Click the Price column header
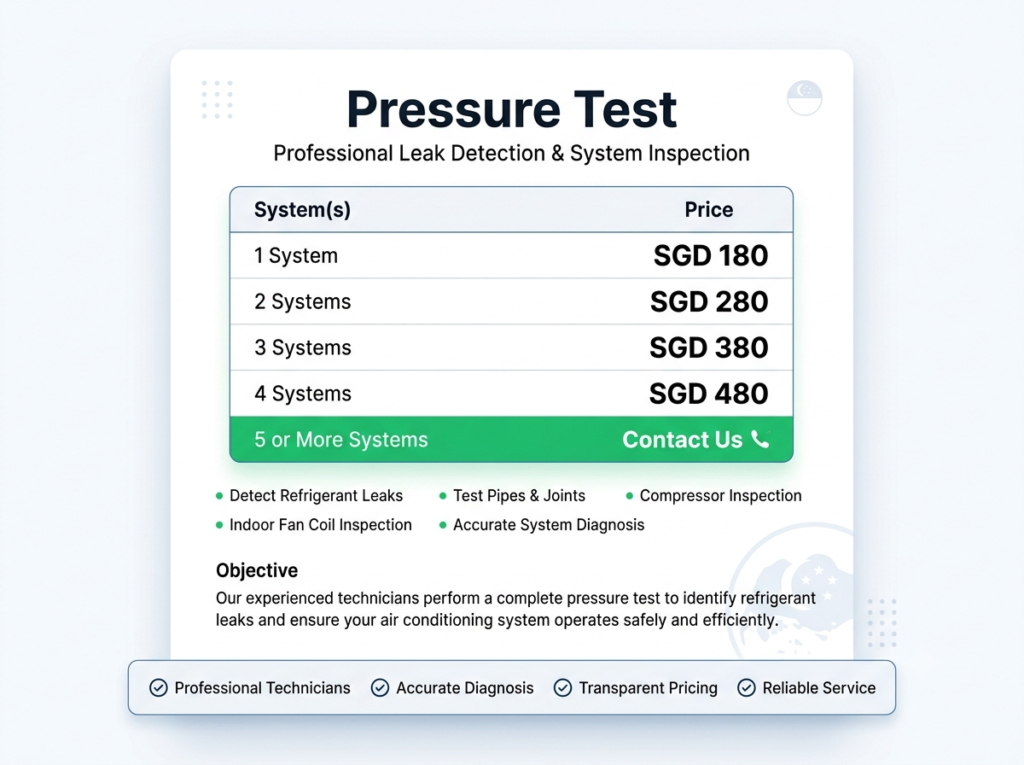Viewport: 1024px width, 765px height. [709, 210]
